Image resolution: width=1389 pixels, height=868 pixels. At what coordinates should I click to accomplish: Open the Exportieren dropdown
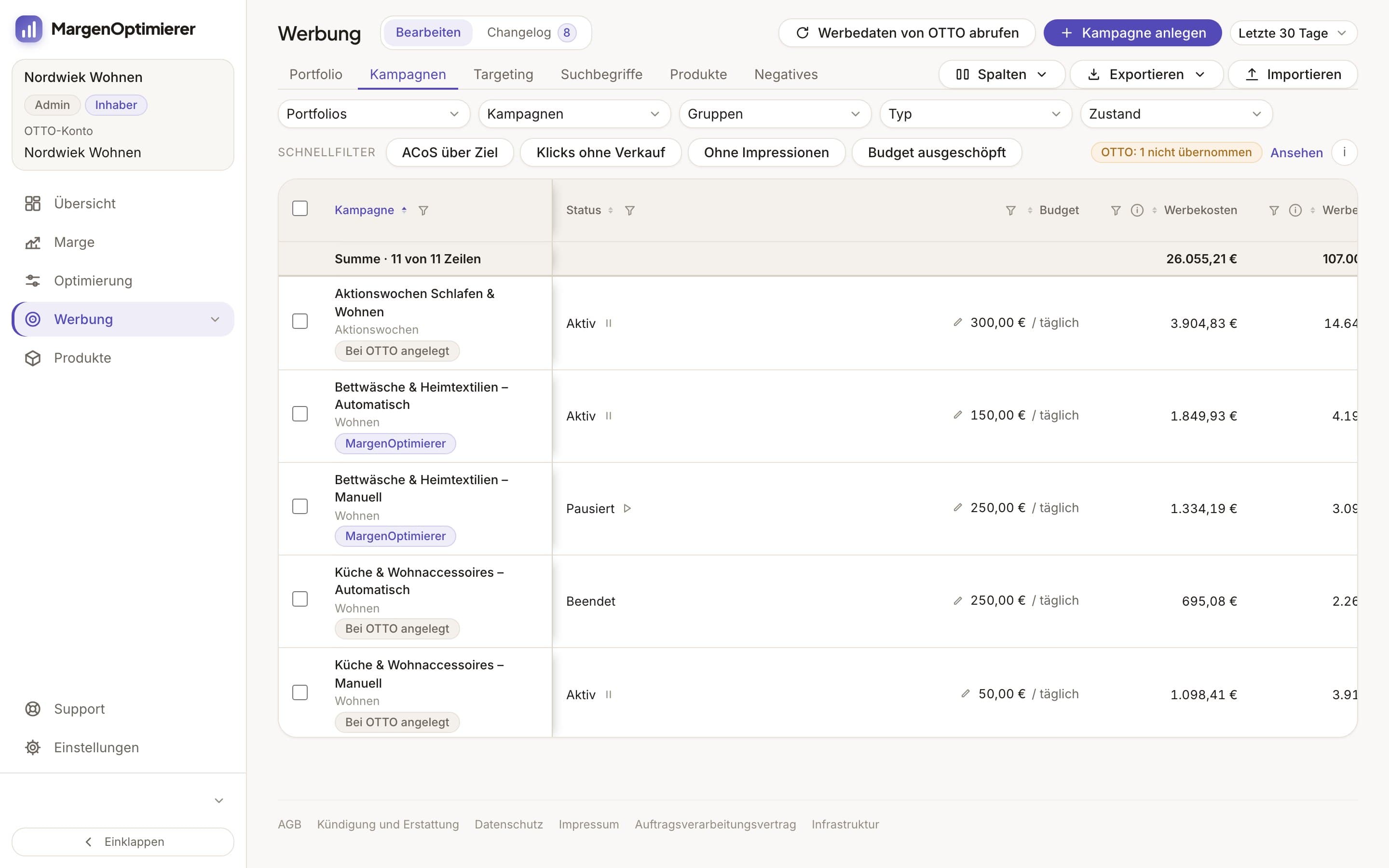tap(1147, 75)
